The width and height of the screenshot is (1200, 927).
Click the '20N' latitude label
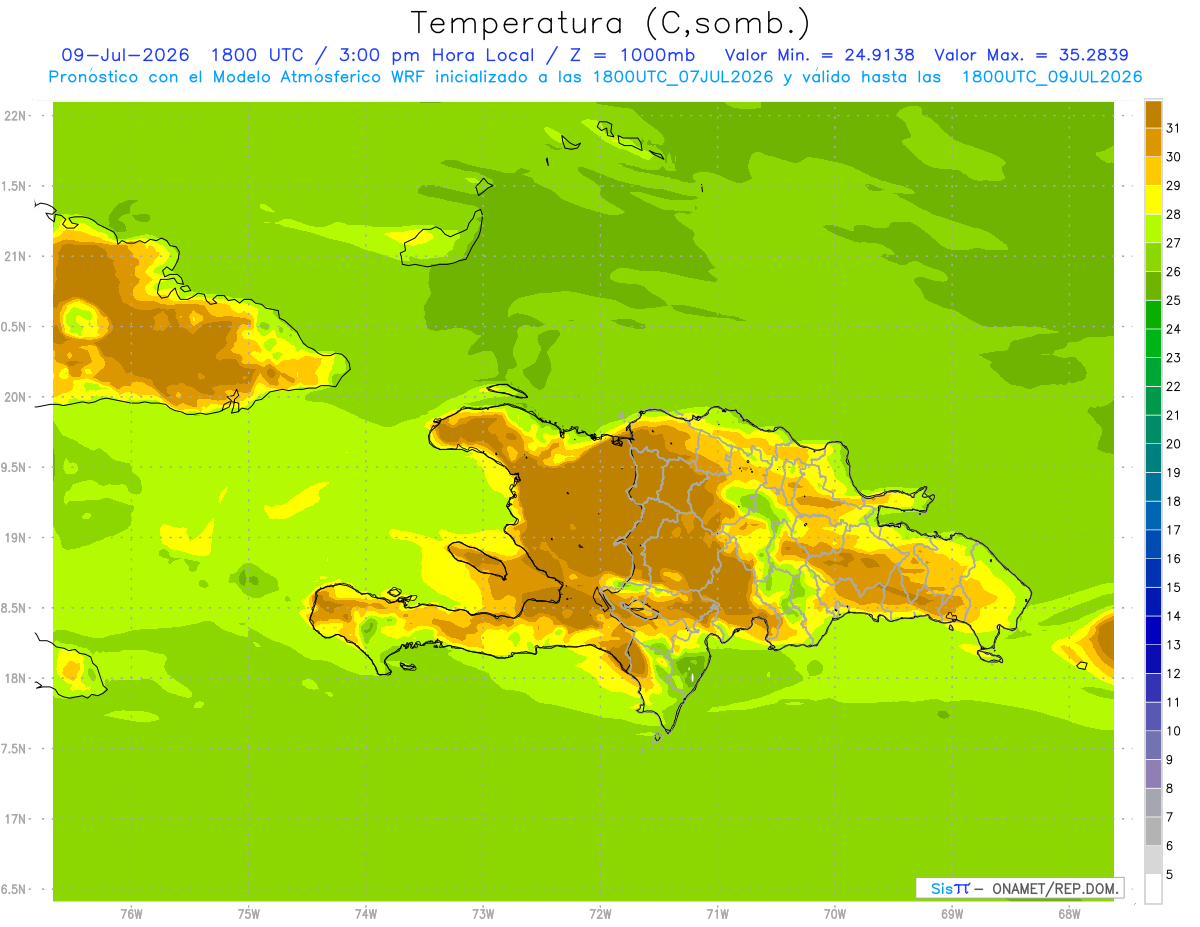(x=14, y=397)
